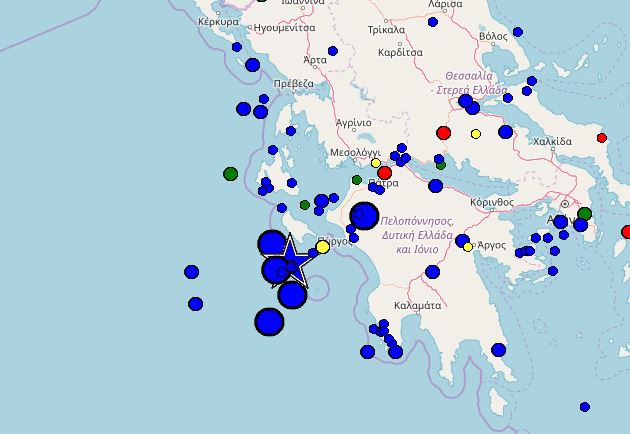Click the blue marker right of Βόλος
Viewport: 630px width, 434px height.
point(517,32)
